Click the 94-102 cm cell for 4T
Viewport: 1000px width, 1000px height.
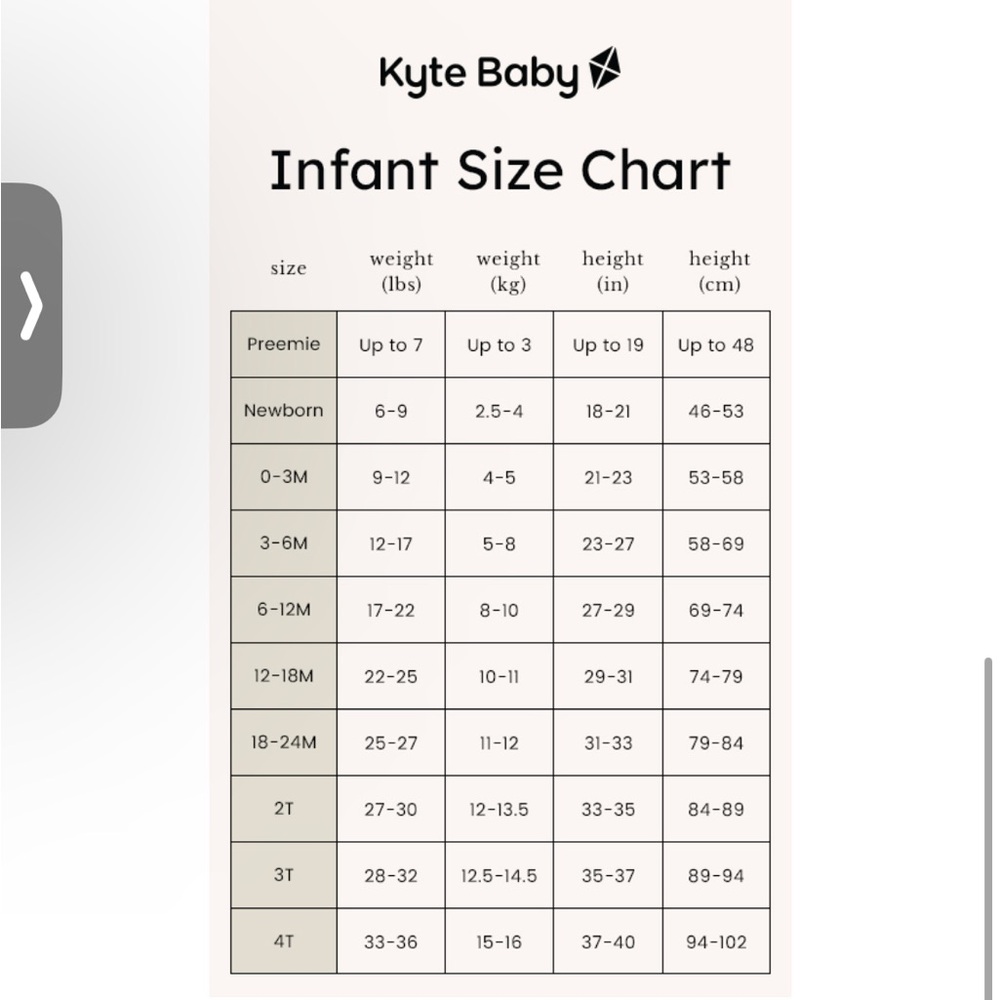[x=716, y=941]
